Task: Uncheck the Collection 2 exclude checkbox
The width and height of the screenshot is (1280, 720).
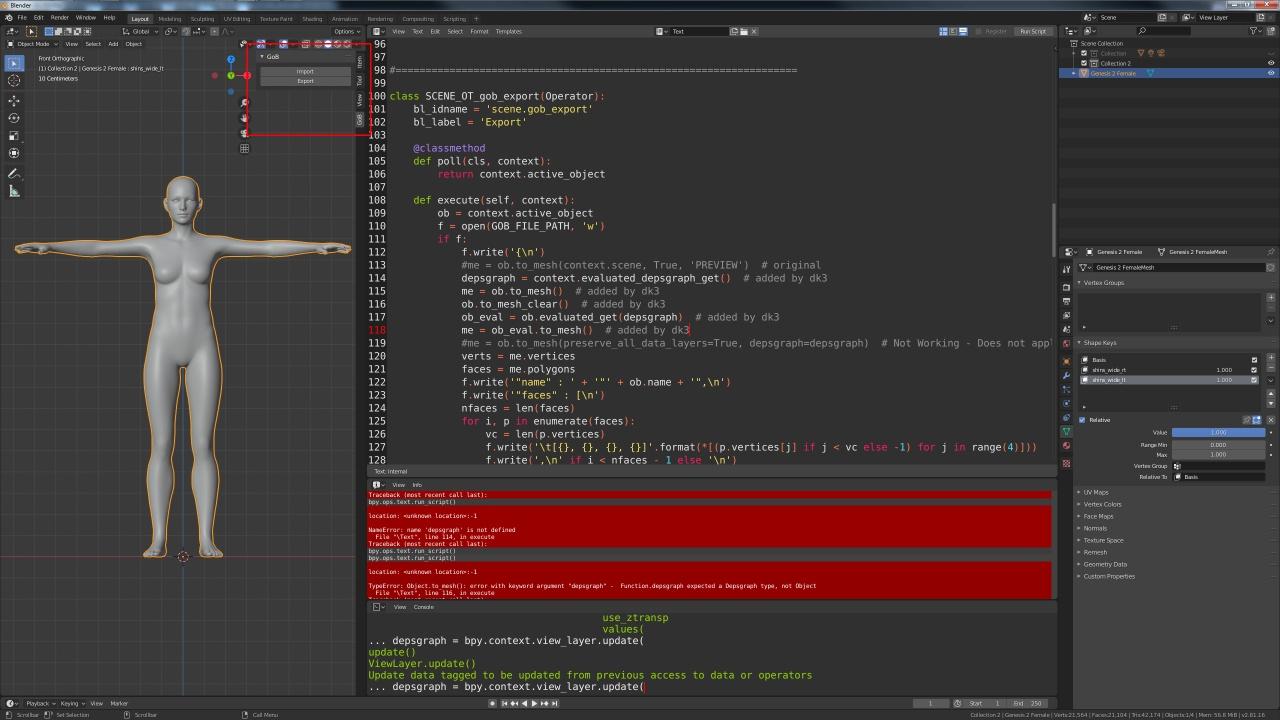Action: [1083, 63]
